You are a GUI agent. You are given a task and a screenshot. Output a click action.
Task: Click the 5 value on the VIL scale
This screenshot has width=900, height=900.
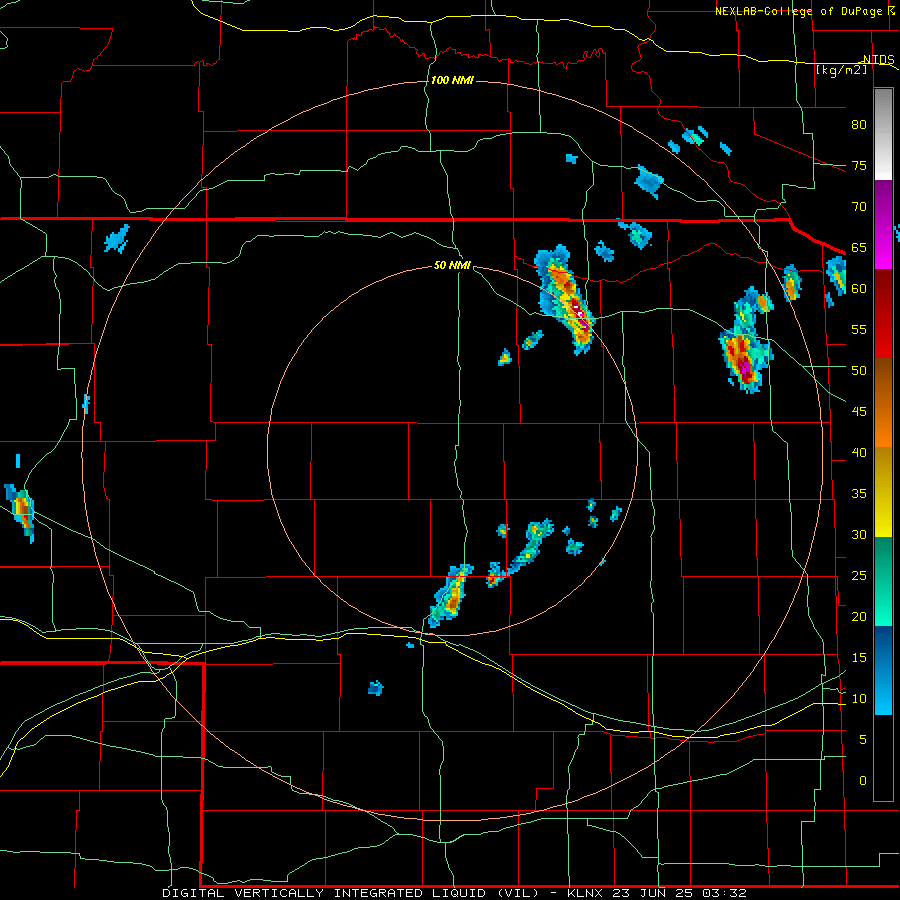pos(863,740)
